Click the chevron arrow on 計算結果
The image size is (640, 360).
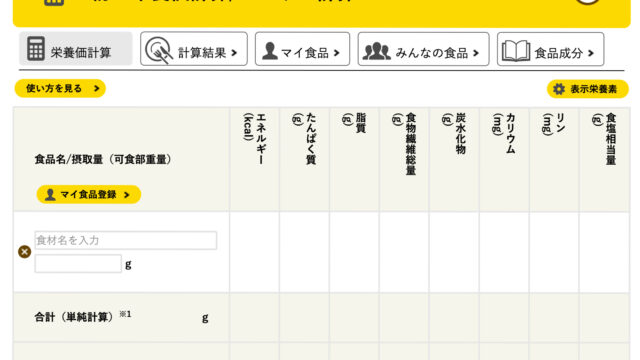click(x=234, y=53)
